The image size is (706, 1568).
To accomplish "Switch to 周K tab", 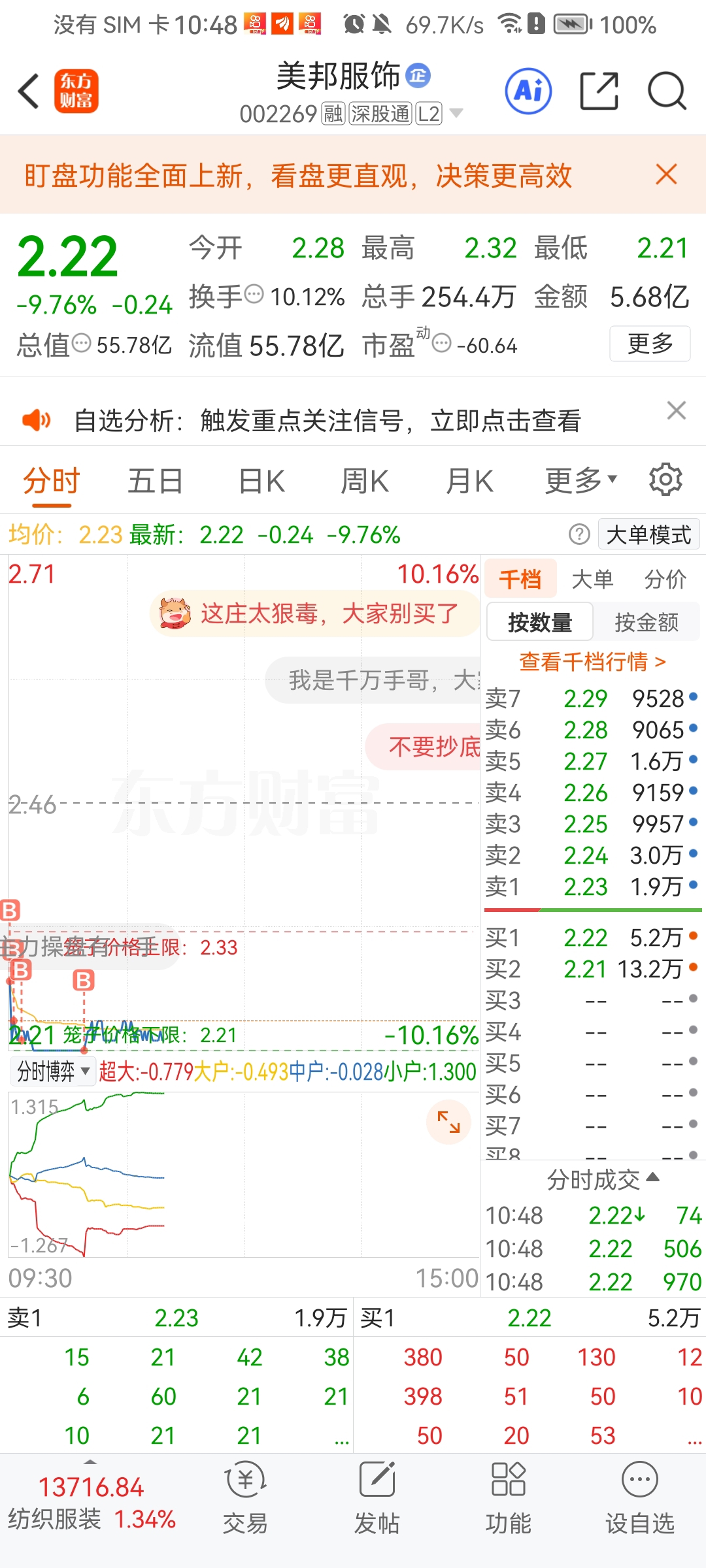I will coord(365,482).
